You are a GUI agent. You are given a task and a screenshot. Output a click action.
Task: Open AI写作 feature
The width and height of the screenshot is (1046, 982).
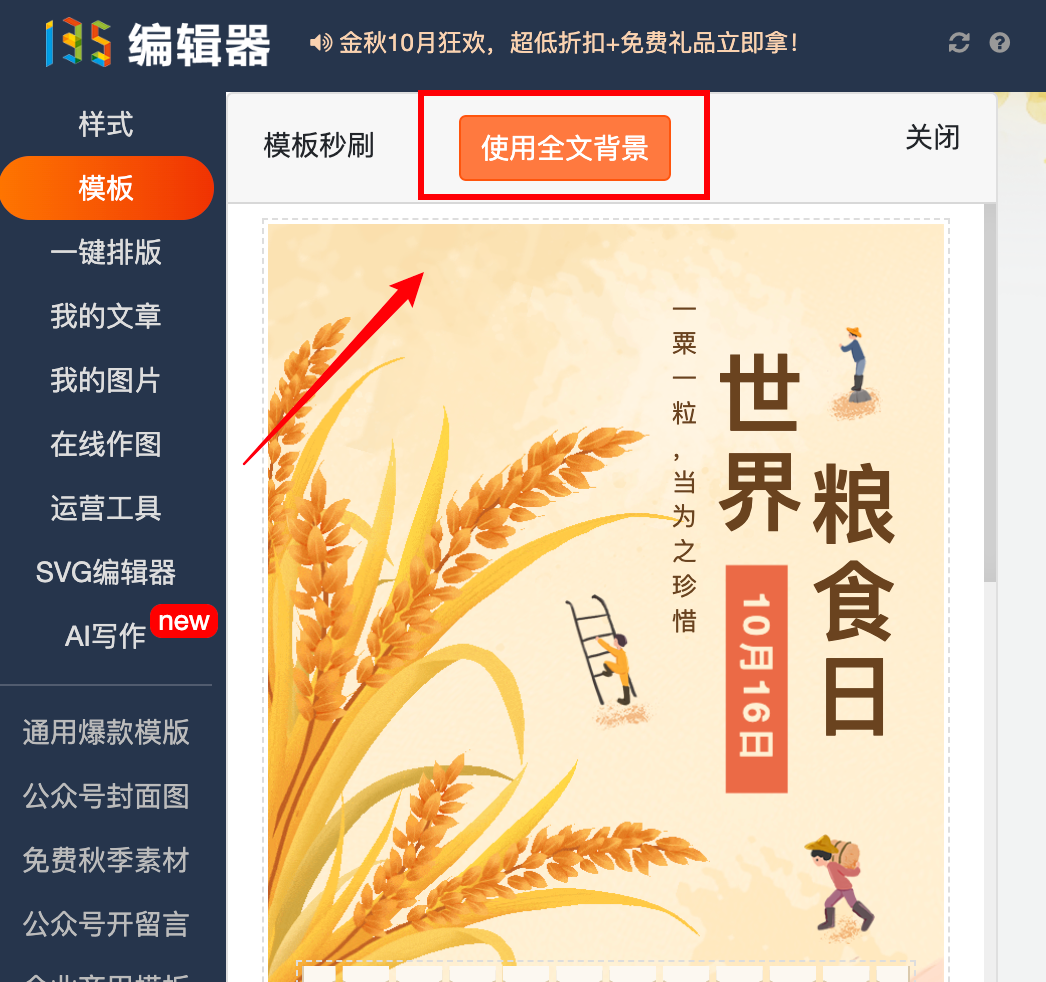tap(105, 636)
